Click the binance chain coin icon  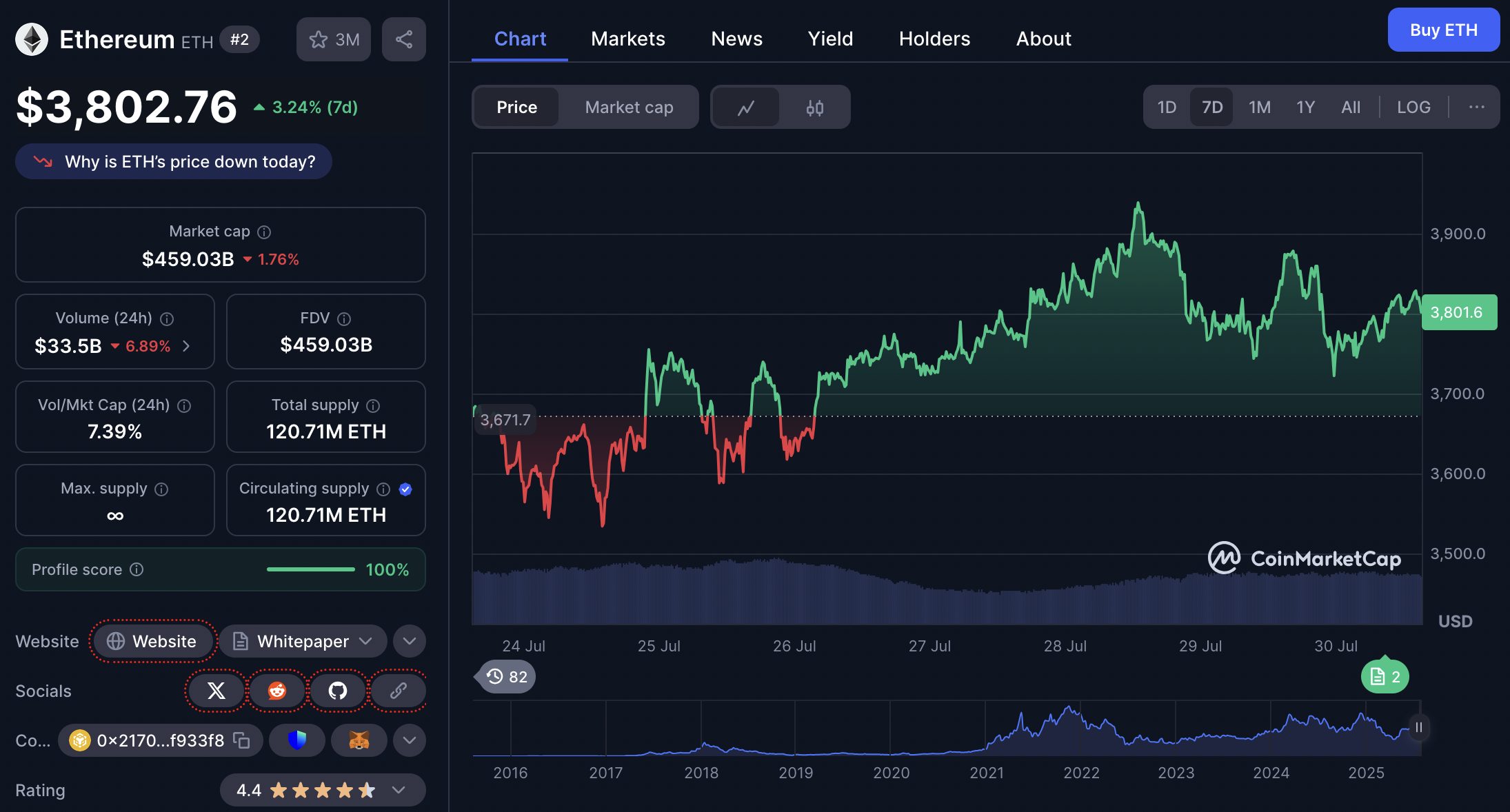point(79,740)
